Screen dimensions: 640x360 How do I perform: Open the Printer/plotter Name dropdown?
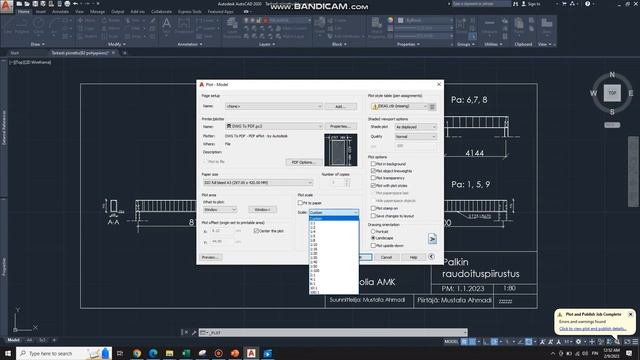273,127
